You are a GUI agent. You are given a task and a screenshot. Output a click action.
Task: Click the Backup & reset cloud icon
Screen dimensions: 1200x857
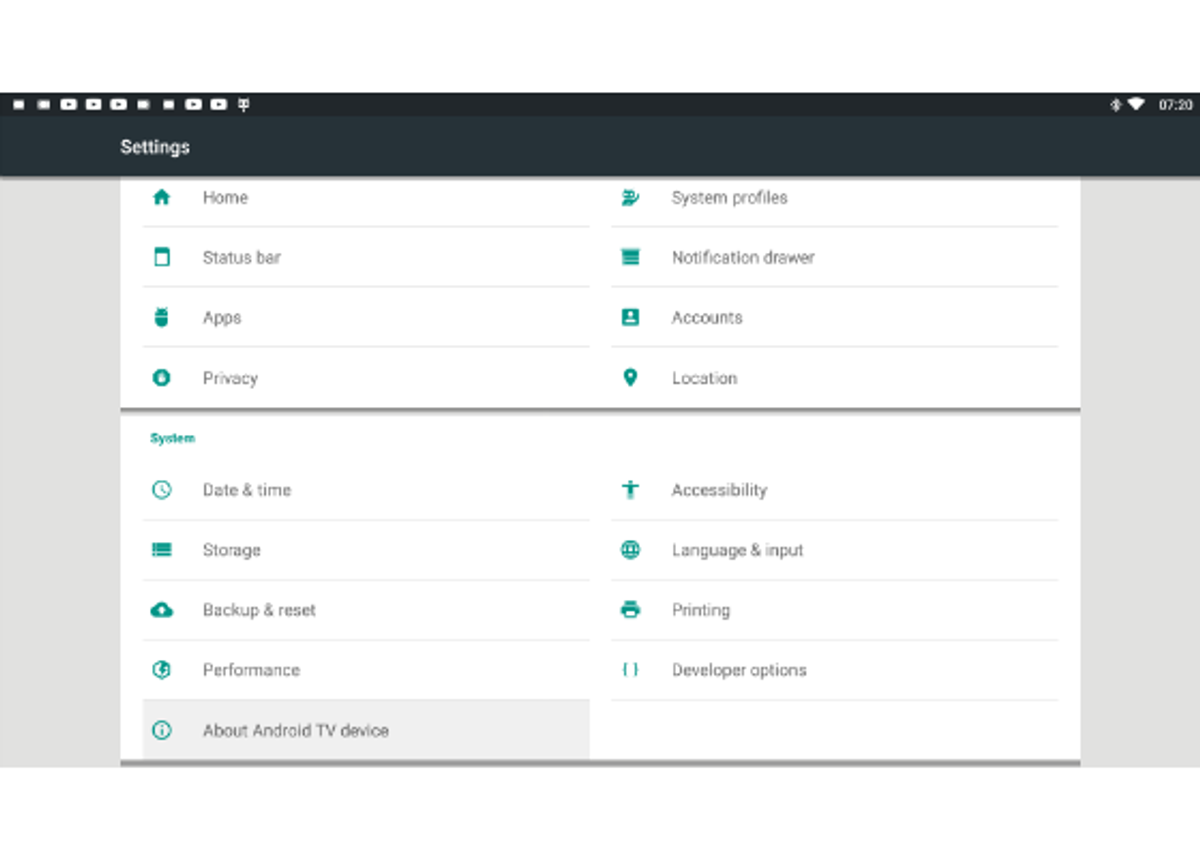(x=161, y=610)
